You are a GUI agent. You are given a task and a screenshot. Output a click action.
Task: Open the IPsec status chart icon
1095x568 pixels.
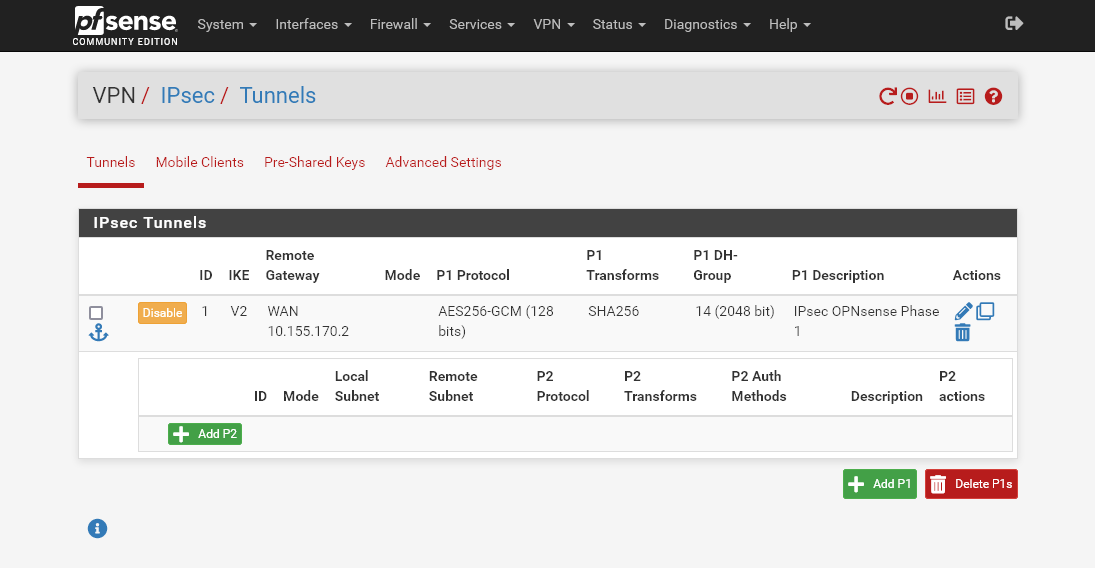937,97
